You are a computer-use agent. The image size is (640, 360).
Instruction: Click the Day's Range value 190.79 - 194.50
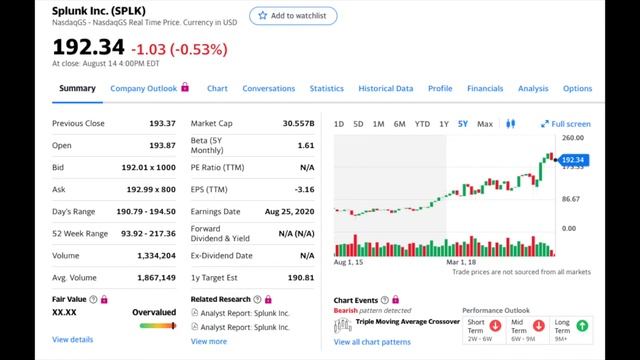point(146,211)
